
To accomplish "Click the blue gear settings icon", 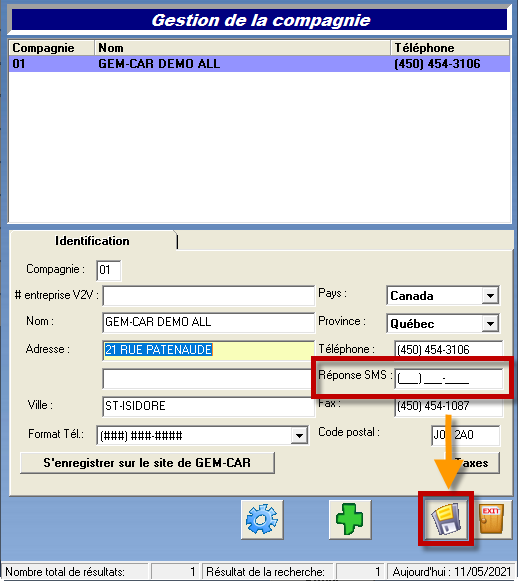I will pos(262,519).
